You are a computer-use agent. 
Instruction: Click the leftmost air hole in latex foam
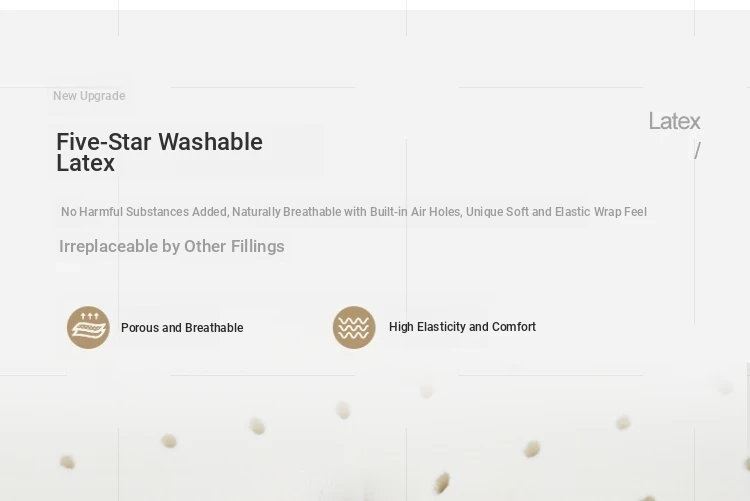click(x=67, y=462)
